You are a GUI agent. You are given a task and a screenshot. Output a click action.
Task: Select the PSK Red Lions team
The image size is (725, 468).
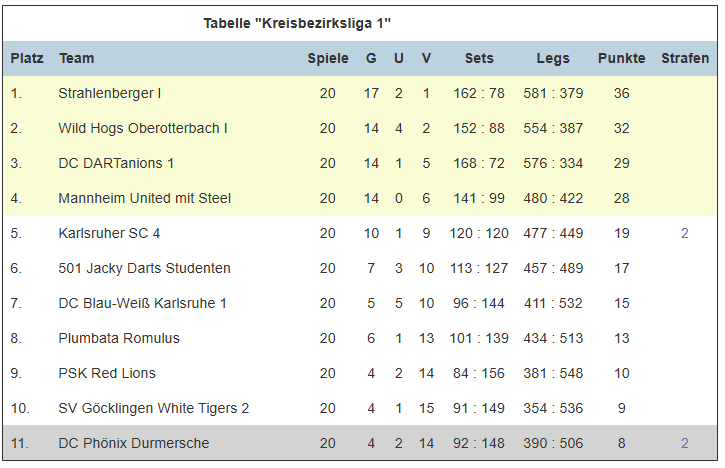[x=107, y=374]
